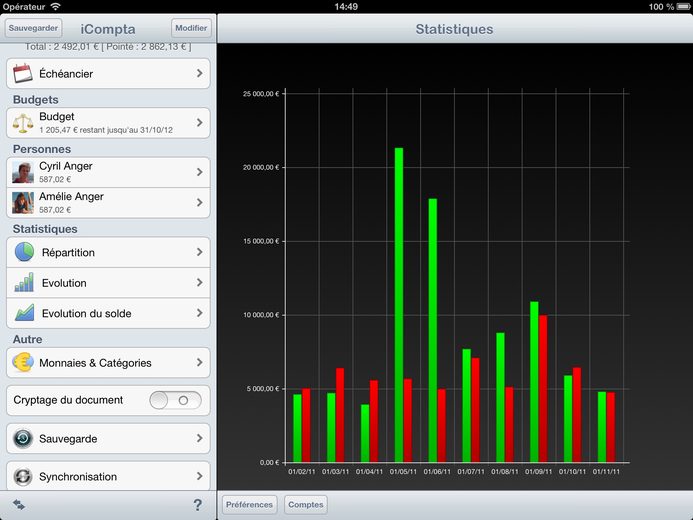
Task: Select the Échéancier row label
Action: point(66,73)
